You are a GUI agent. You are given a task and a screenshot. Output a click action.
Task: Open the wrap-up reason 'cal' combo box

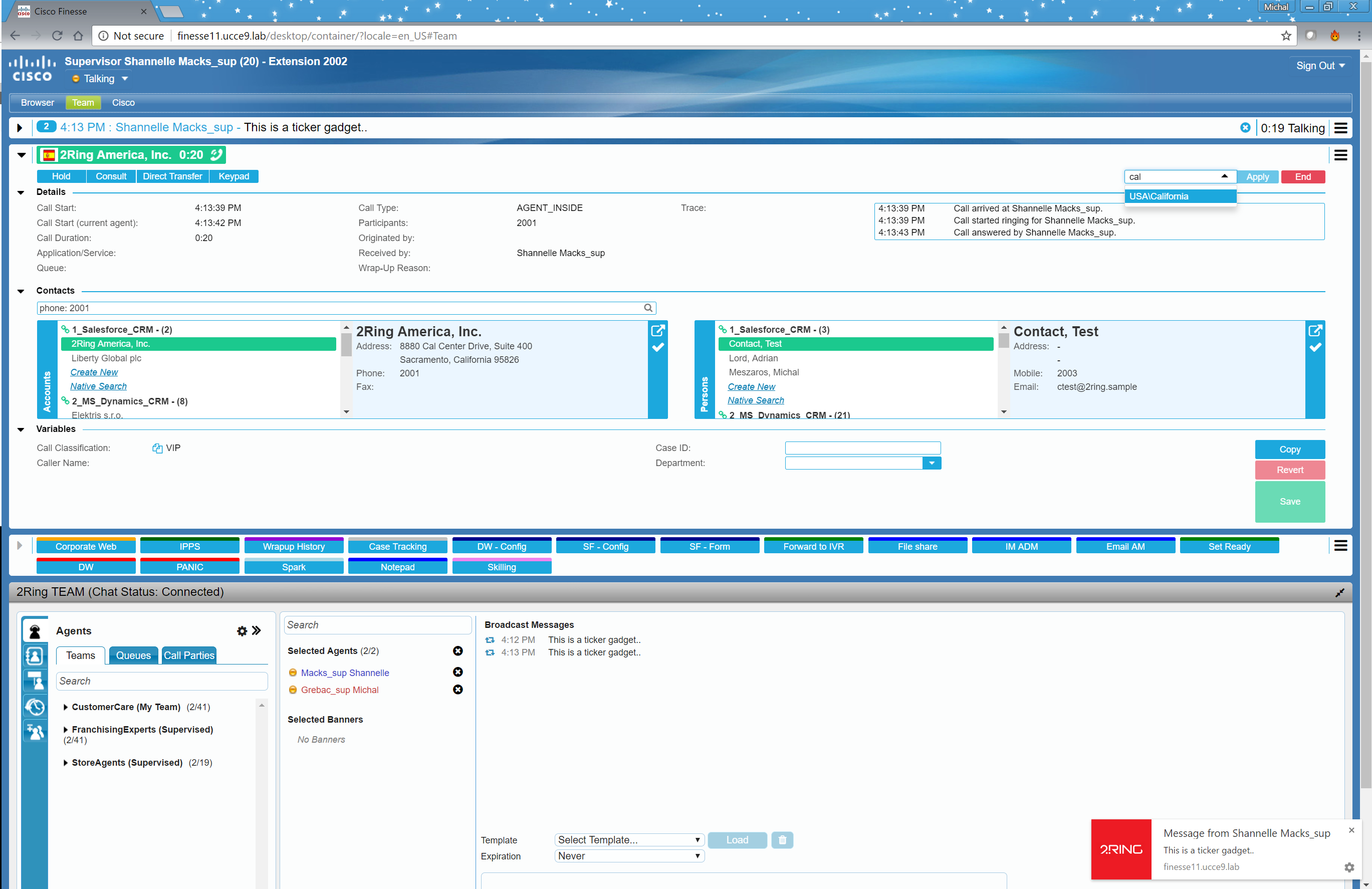1180,177
